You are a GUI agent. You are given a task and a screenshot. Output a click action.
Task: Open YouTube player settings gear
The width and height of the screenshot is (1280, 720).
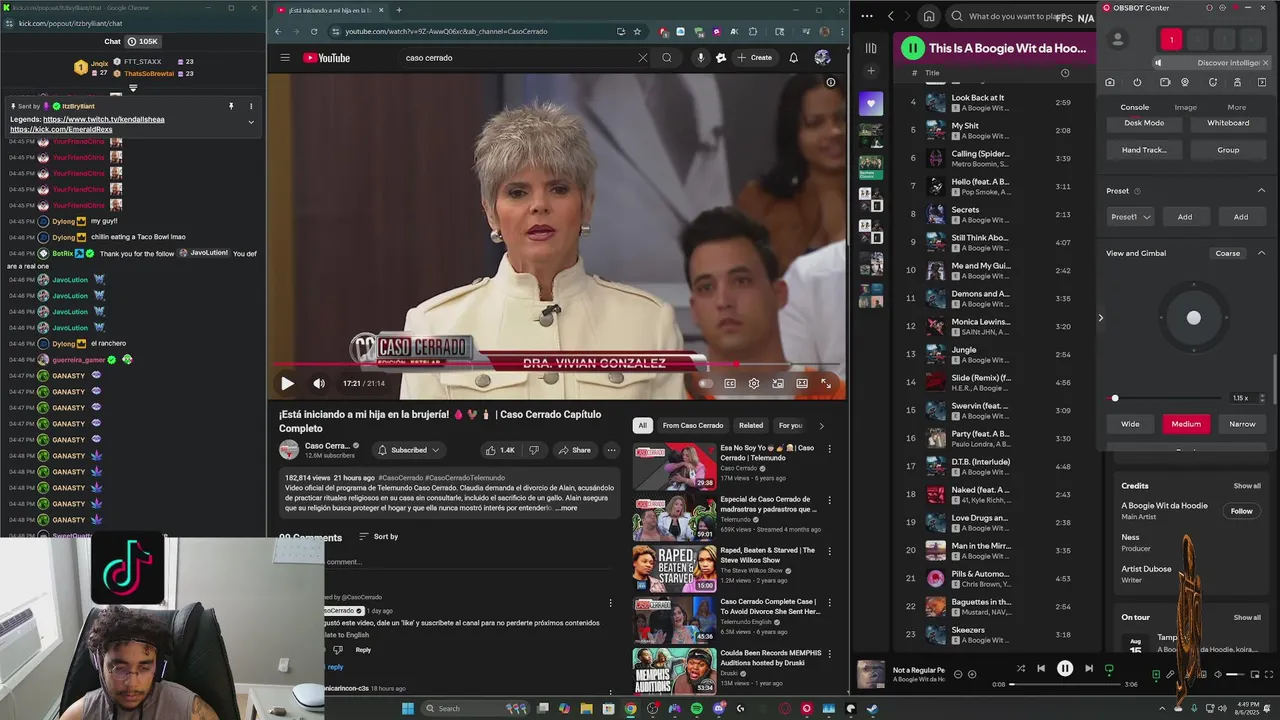pos(754,383)
